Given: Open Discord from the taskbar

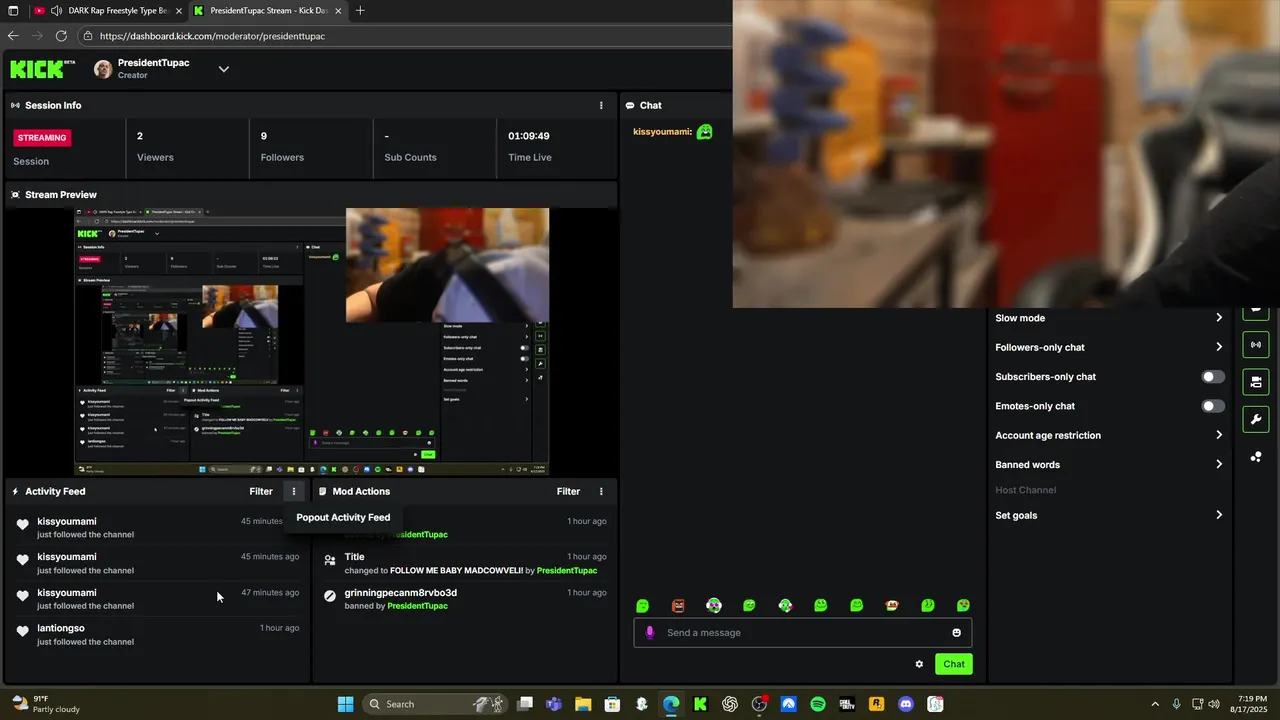Looking at the screenshot, I should coord(906,704).
